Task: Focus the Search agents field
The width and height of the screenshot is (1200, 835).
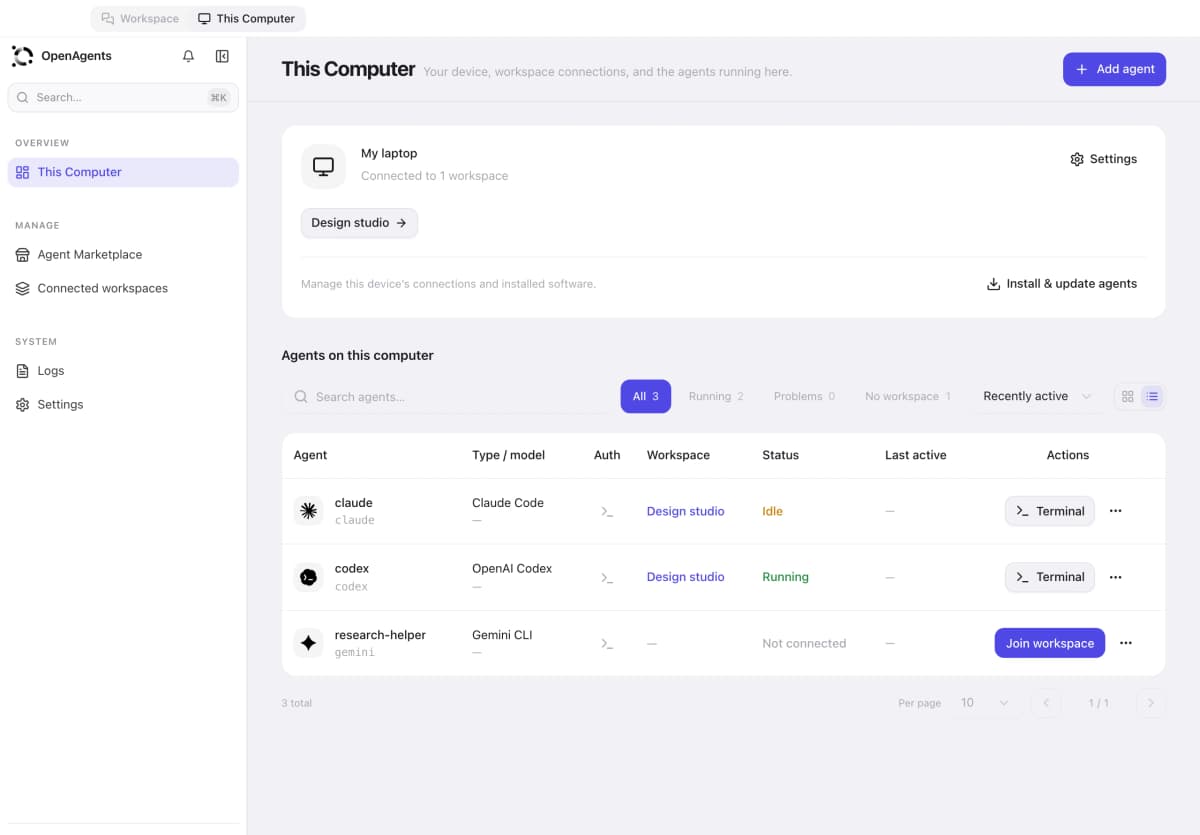Action: pos(448,397)
